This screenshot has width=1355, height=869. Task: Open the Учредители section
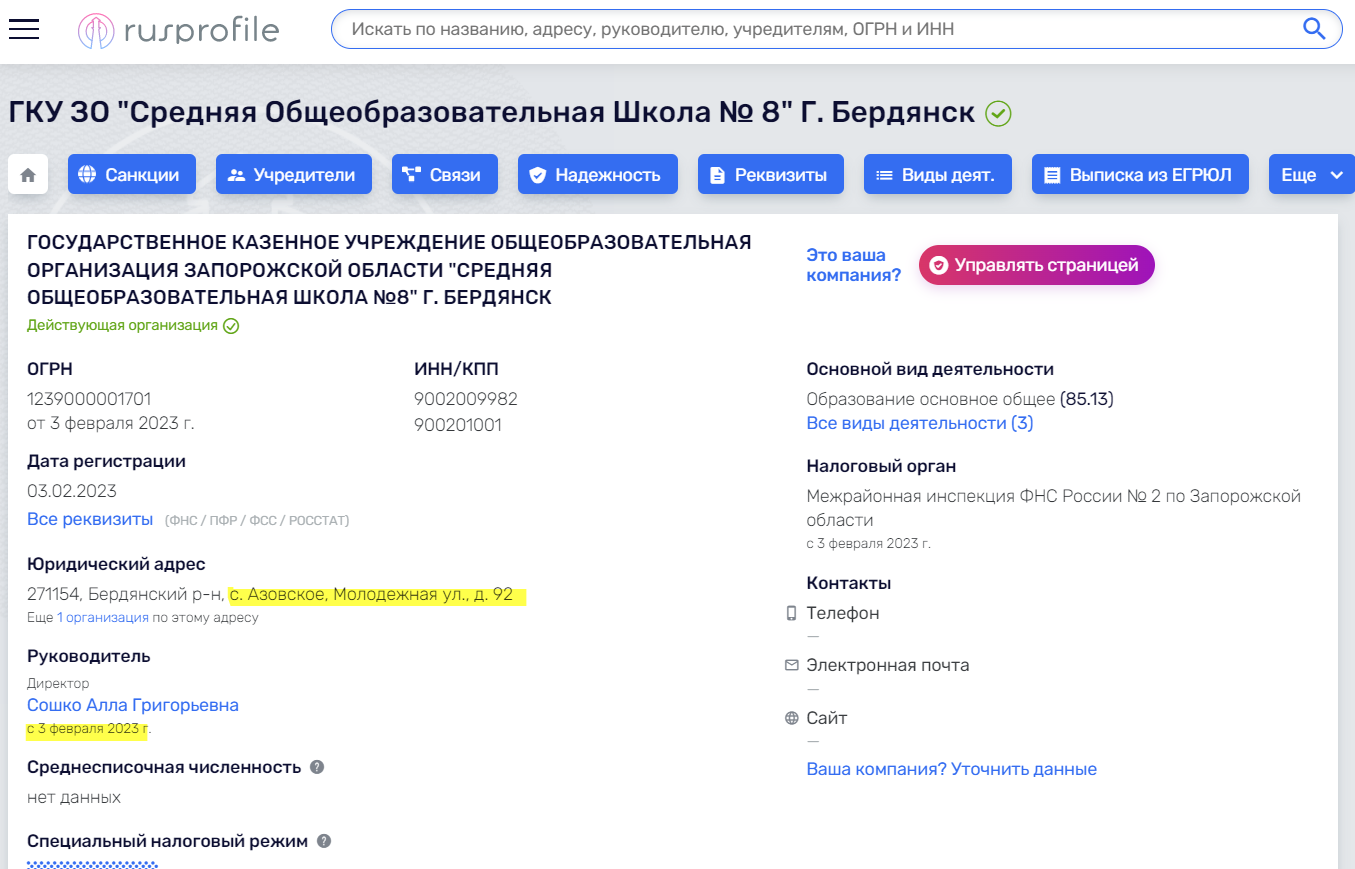pos(293,173)
